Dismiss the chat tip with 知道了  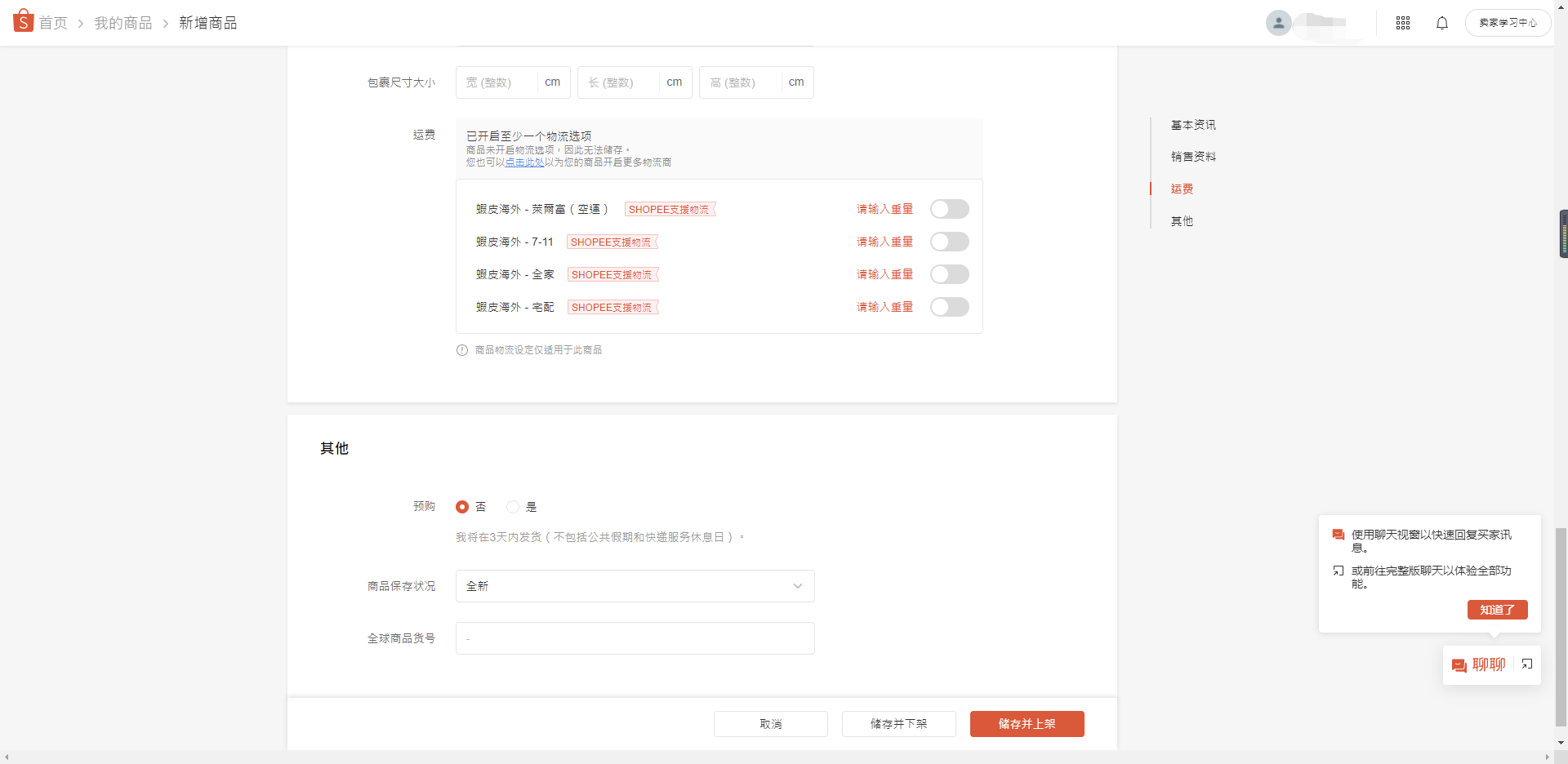[1498, 610]
